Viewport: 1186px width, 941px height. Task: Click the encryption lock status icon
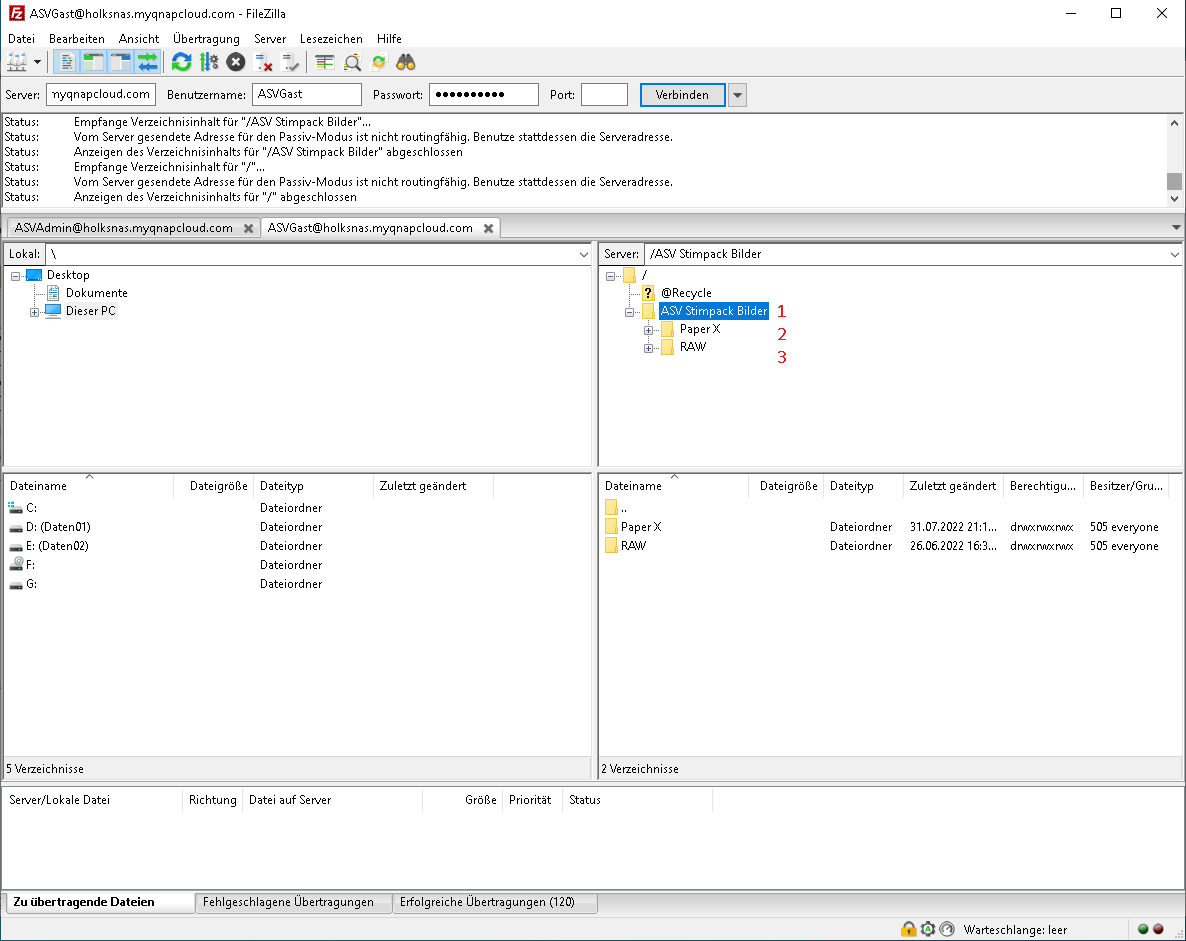908,929
